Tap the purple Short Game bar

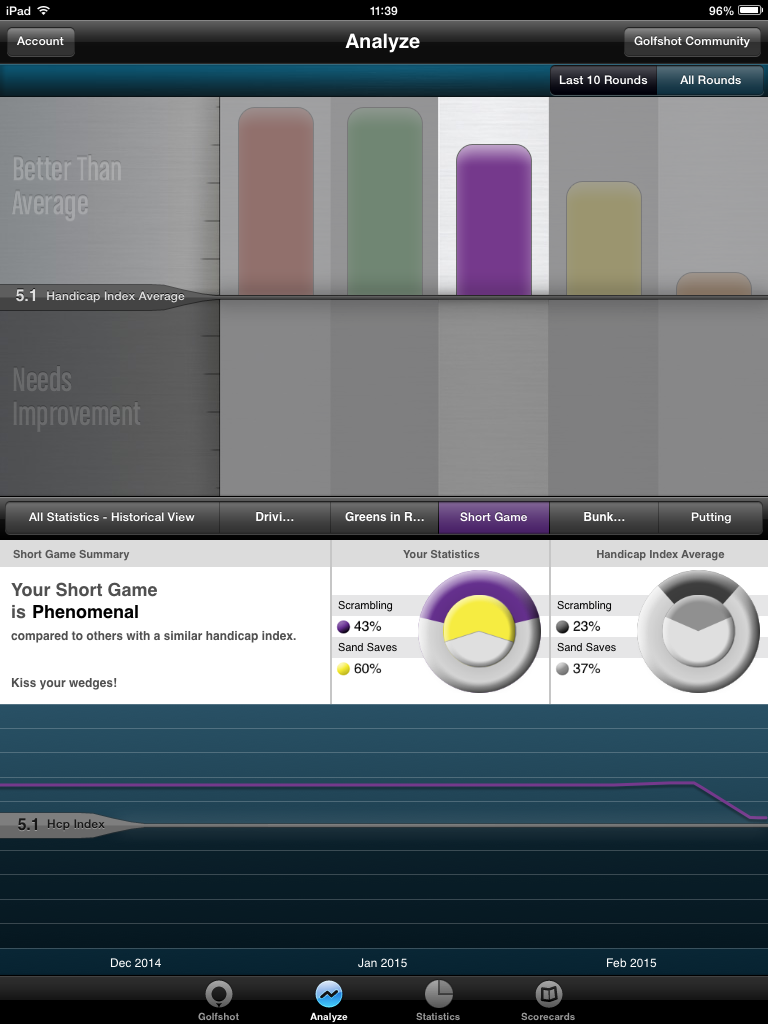point(494,220)
